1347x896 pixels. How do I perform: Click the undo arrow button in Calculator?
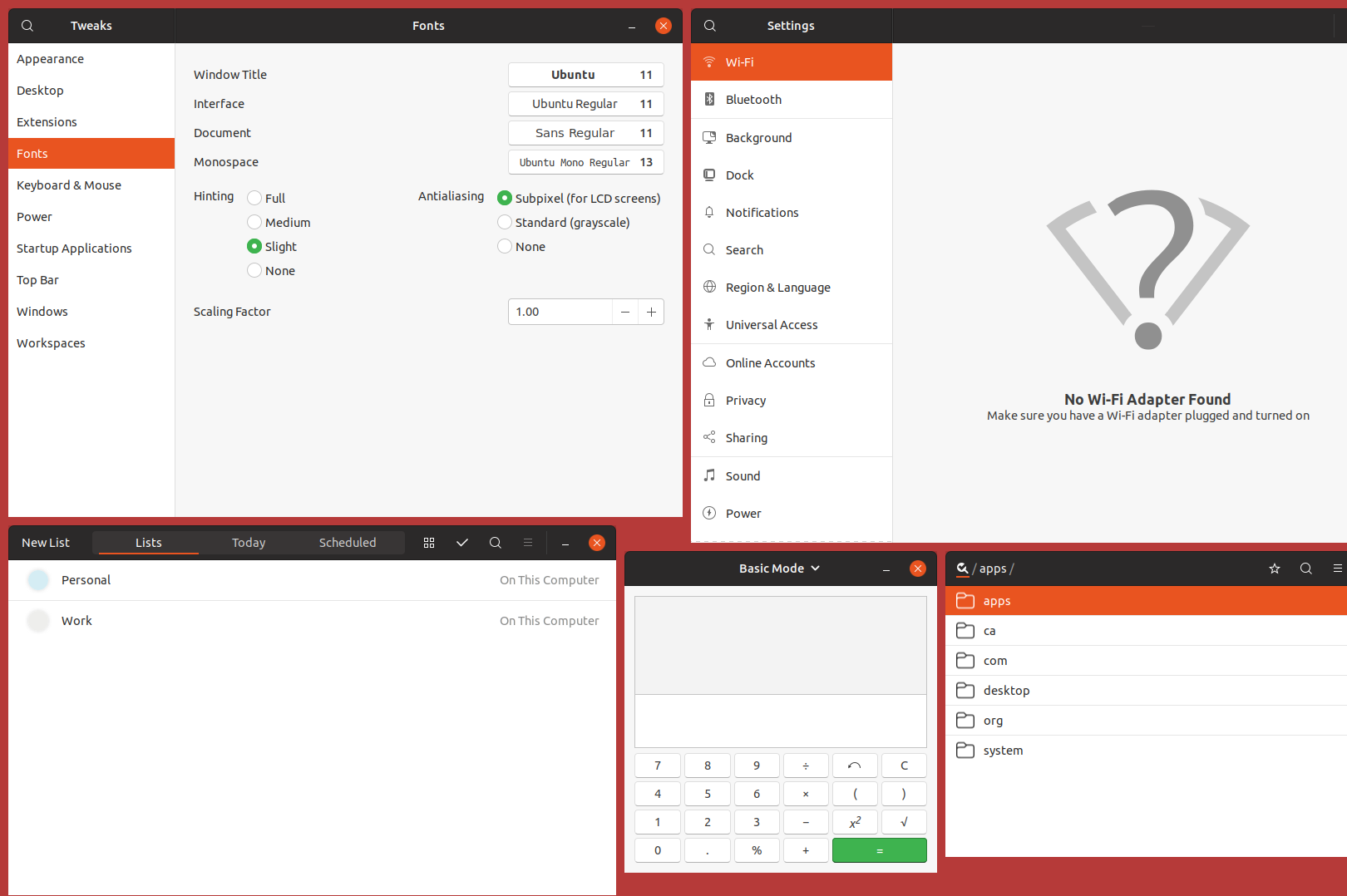point(855,766)
